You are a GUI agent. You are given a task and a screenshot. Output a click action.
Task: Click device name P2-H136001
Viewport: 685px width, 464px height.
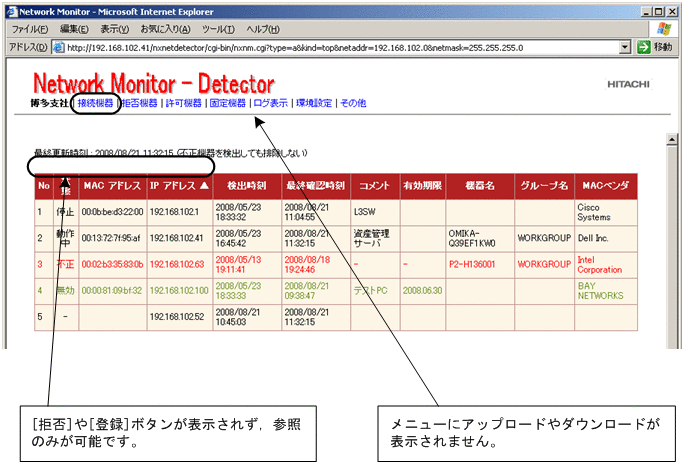[x=472, y=265]
